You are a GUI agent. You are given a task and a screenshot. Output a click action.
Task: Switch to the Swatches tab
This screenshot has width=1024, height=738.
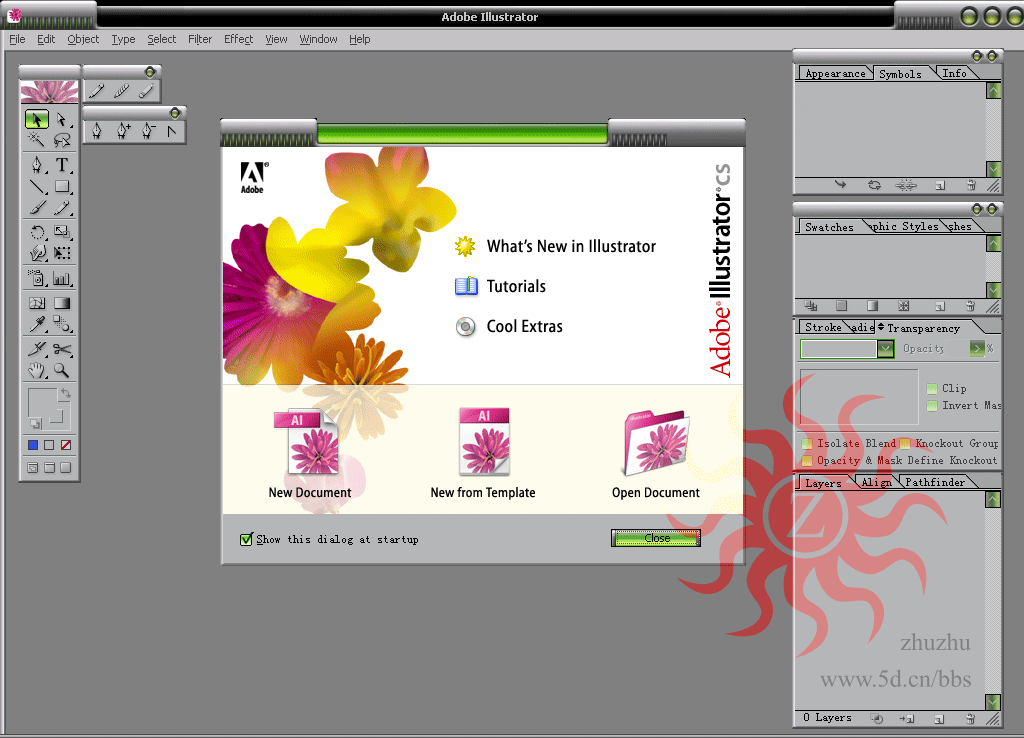tap(829, 227)
